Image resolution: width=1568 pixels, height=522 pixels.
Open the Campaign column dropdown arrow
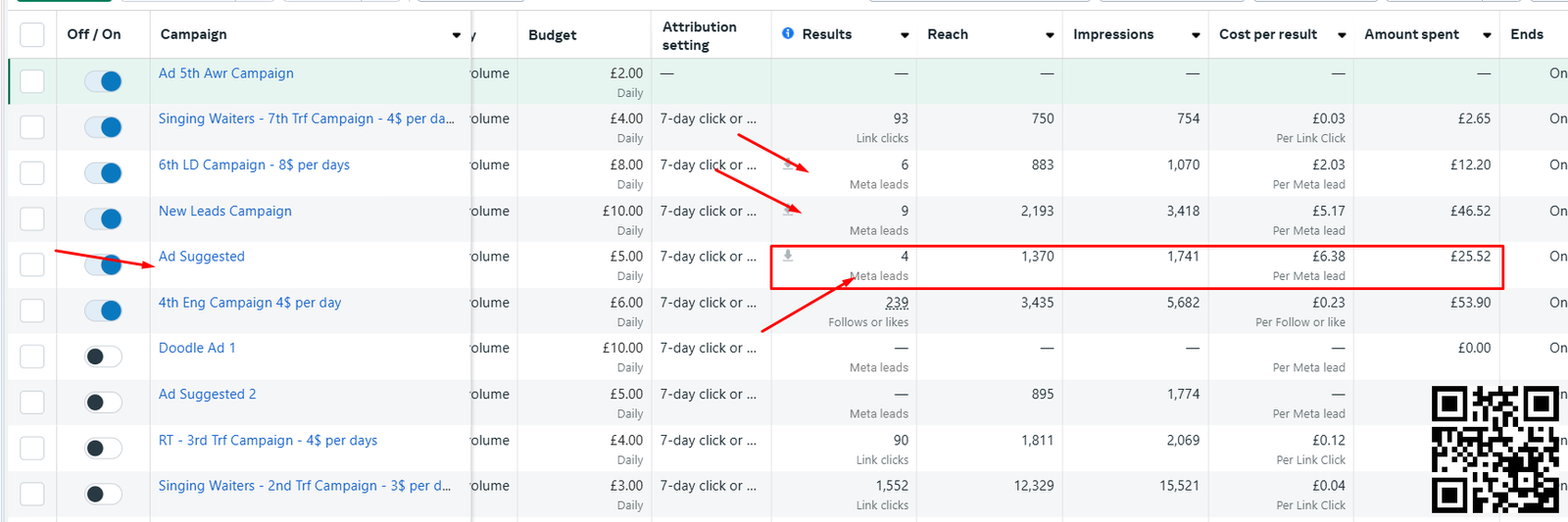tap(456, 35)
